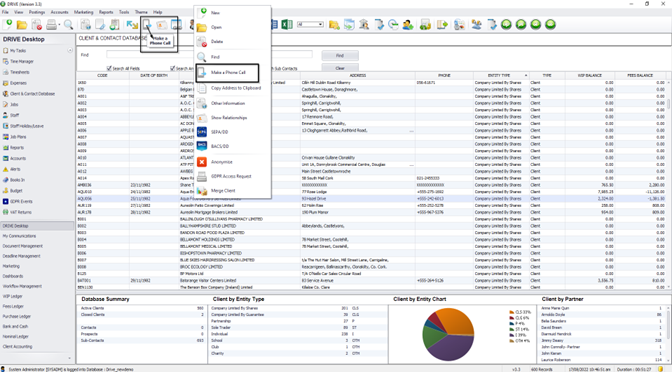Open Nominal Ledger sidebar group
The height and width of the screenshot is (372, 672).
pyautogui.click(x=16, y=336)
